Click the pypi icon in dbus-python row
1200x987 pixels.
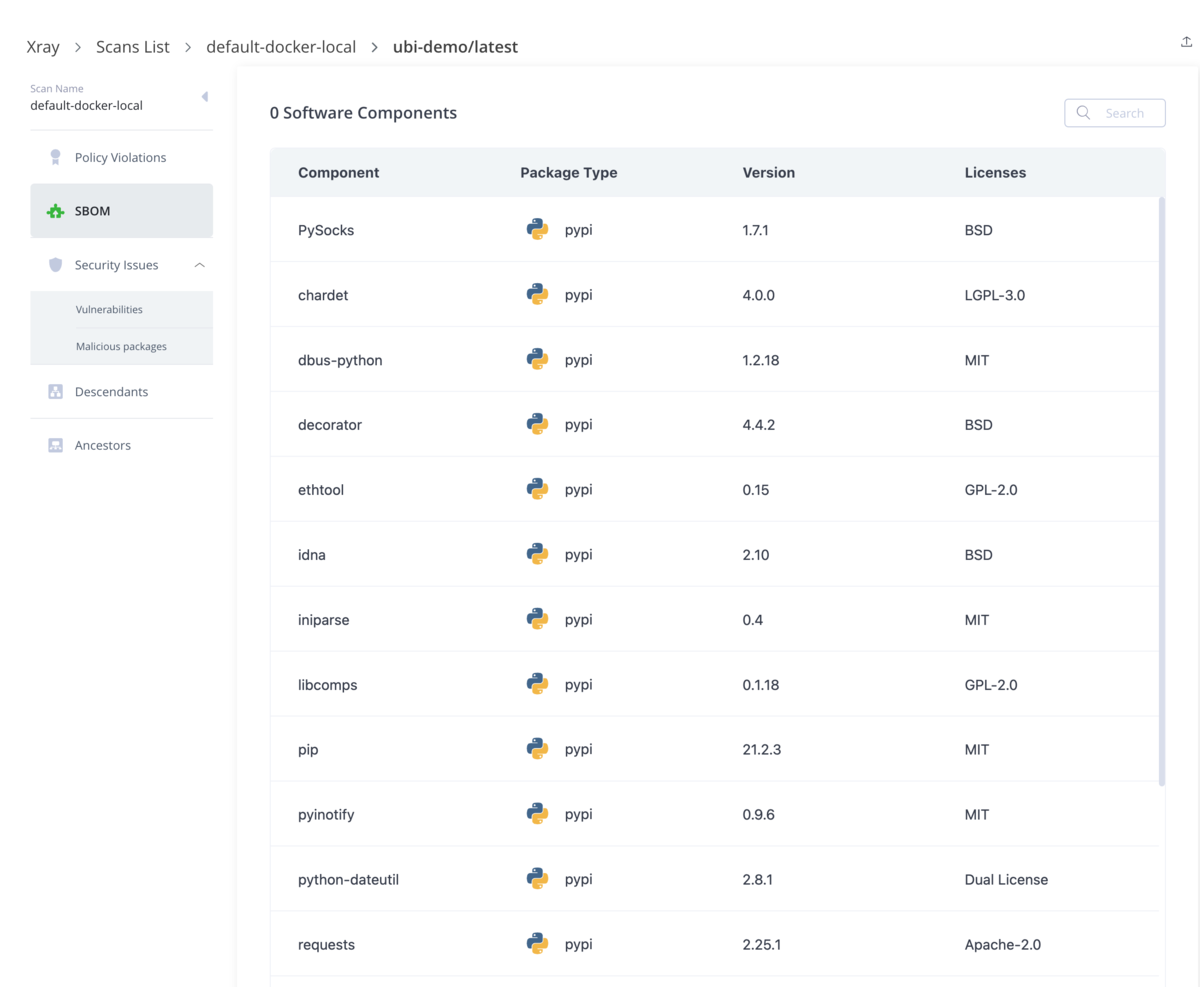coord(538,360)
